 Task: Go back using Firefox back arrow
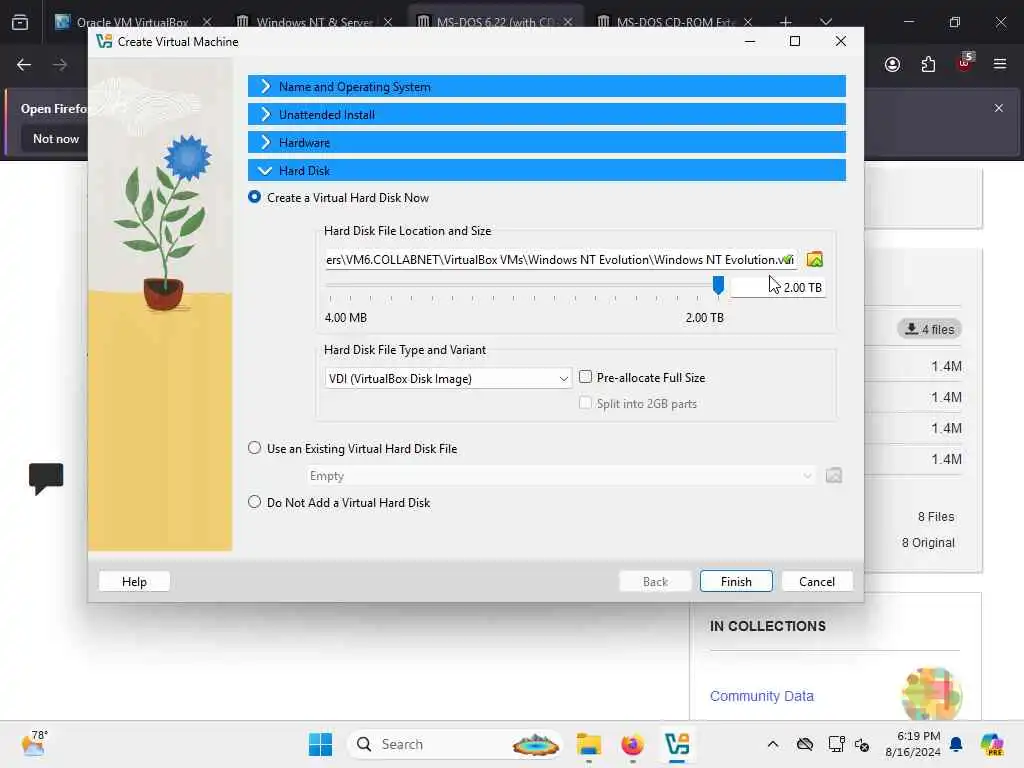[x=24, y=65]
